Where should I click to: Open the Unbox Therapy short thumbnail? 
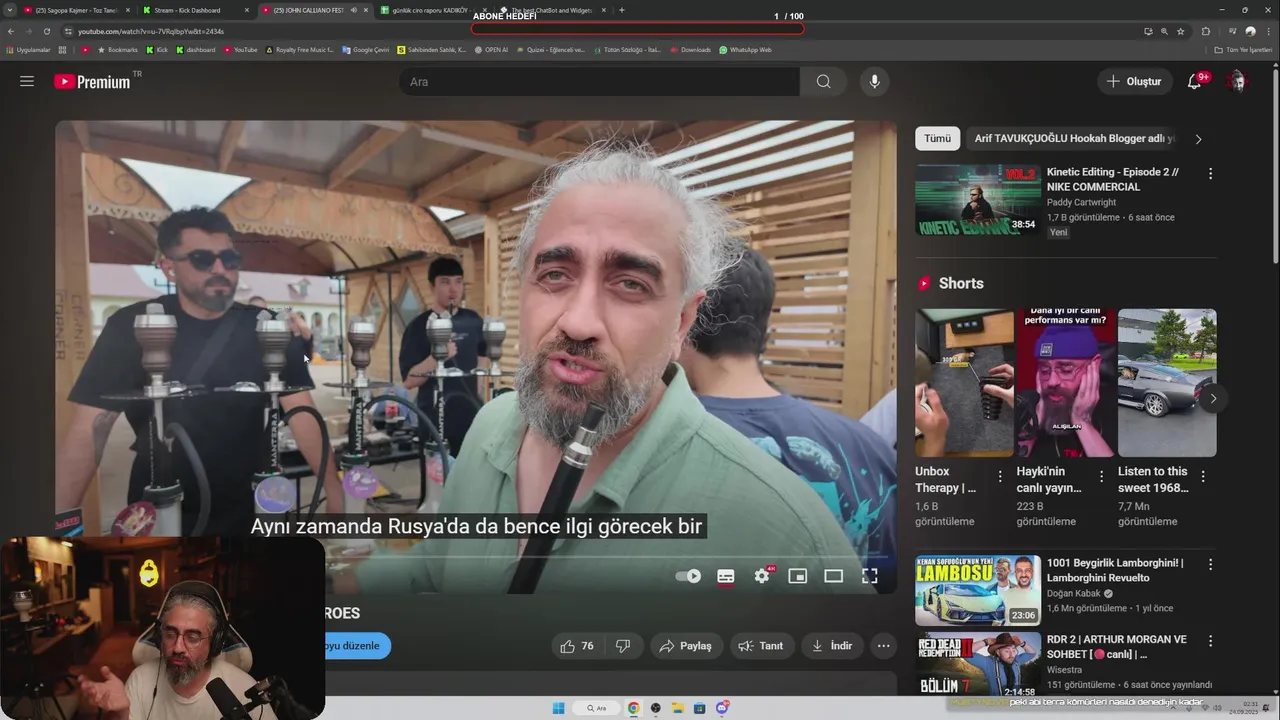(964, 383)
